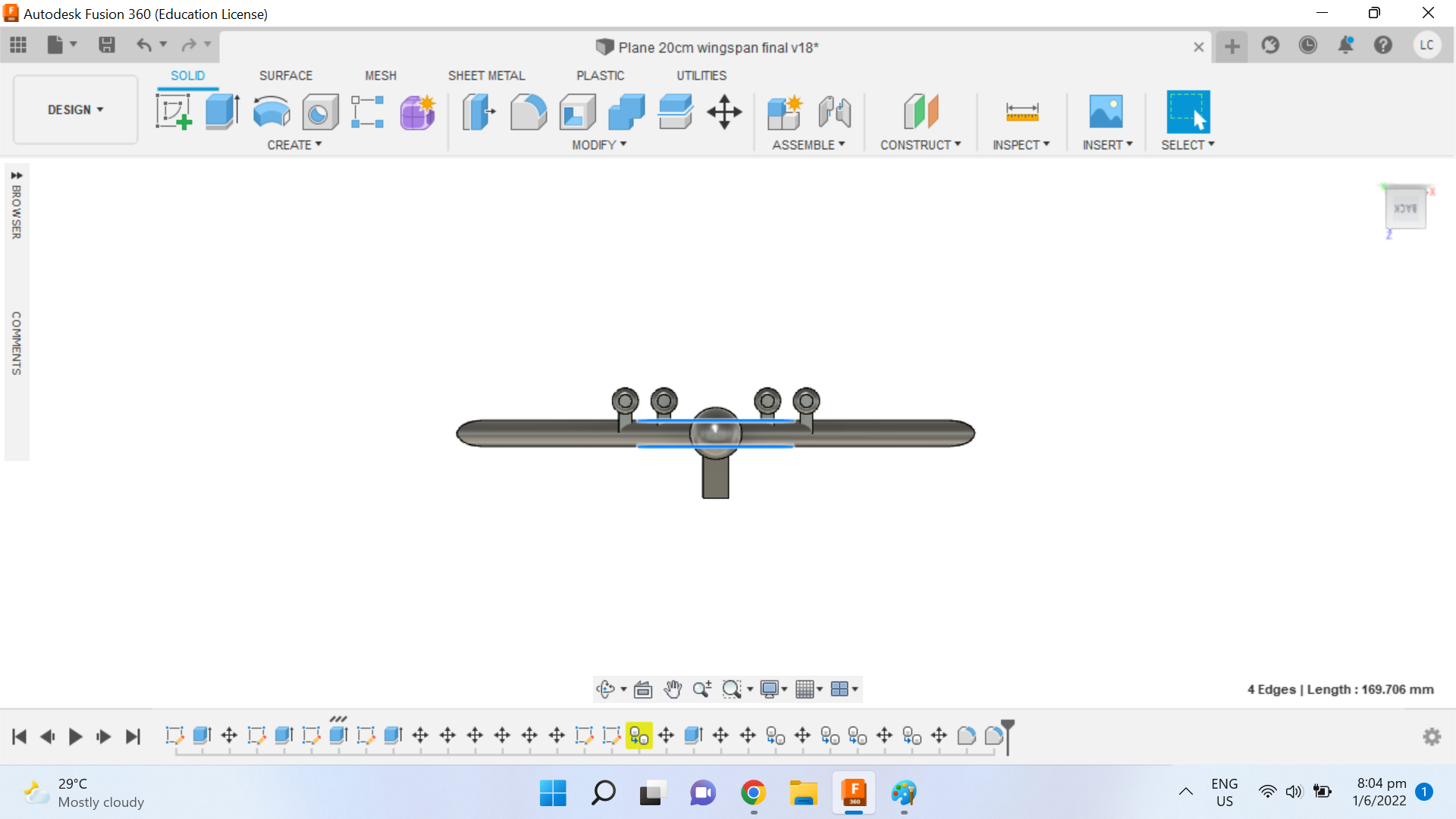Switch to the SURFACE tab
The height and width of the screenshot is (819, 1456).
pyautogui.click(x=286, y=75)
